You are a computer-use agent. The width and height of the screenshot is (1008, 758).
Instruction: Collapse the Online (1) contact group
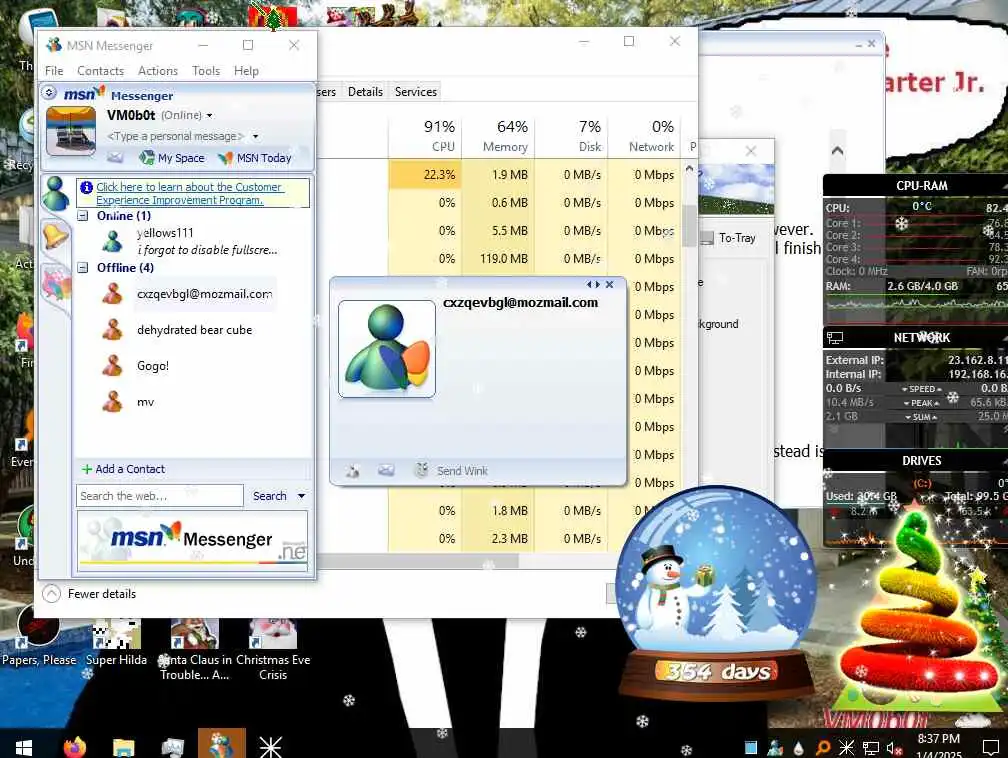(83, 216)
